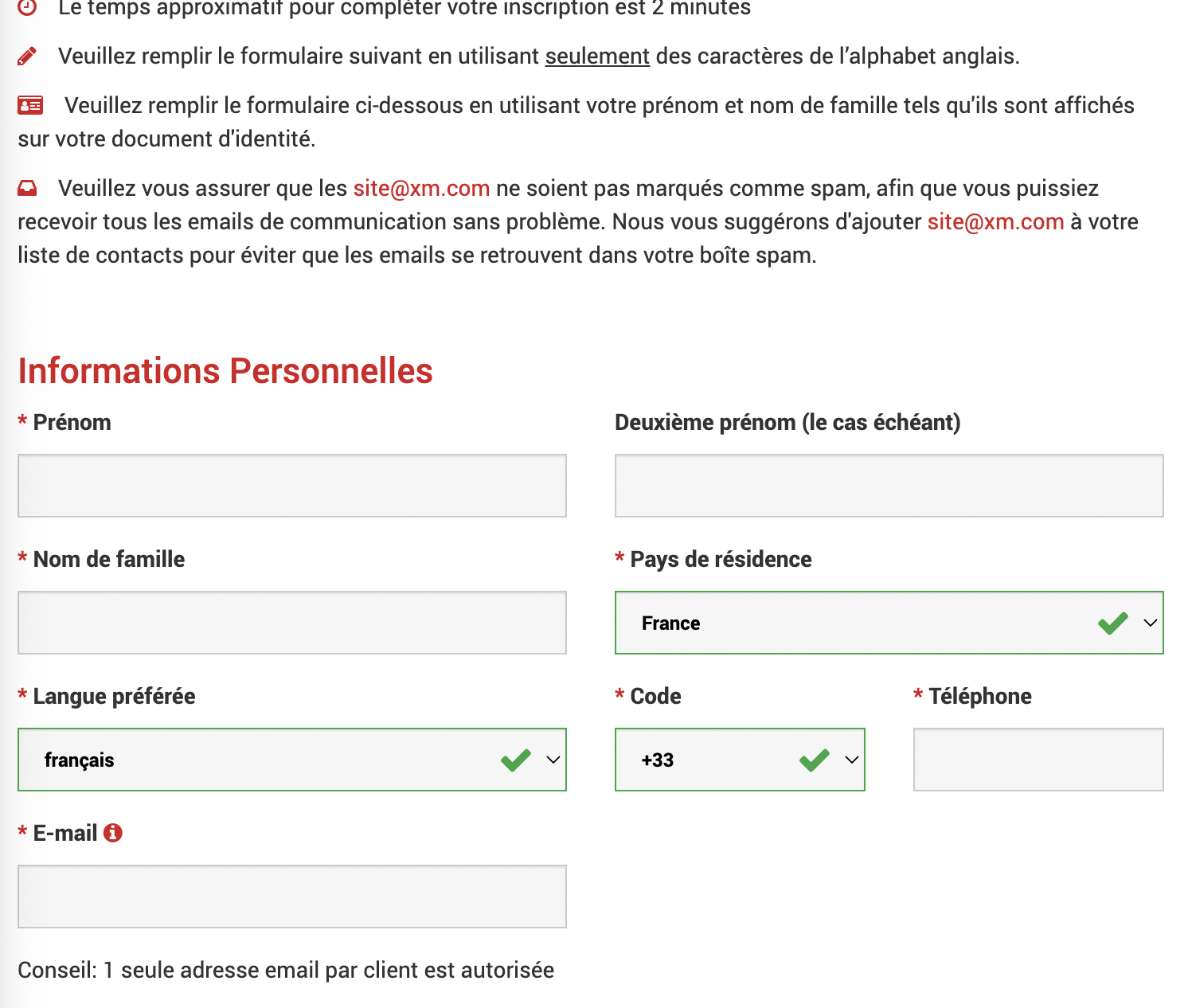1188x1008 pixels.
Task: Select the Nom de famille input
Action: coord(291,623)
